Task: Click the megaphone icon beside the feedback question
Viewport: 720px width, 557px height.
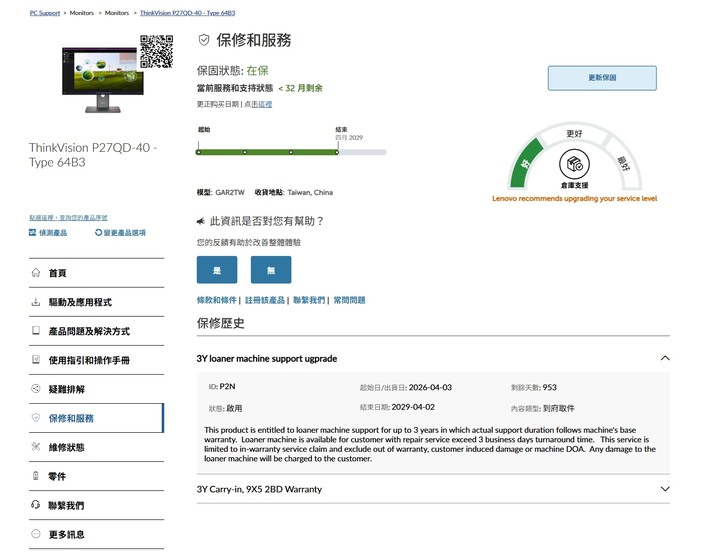Action: 201,221
